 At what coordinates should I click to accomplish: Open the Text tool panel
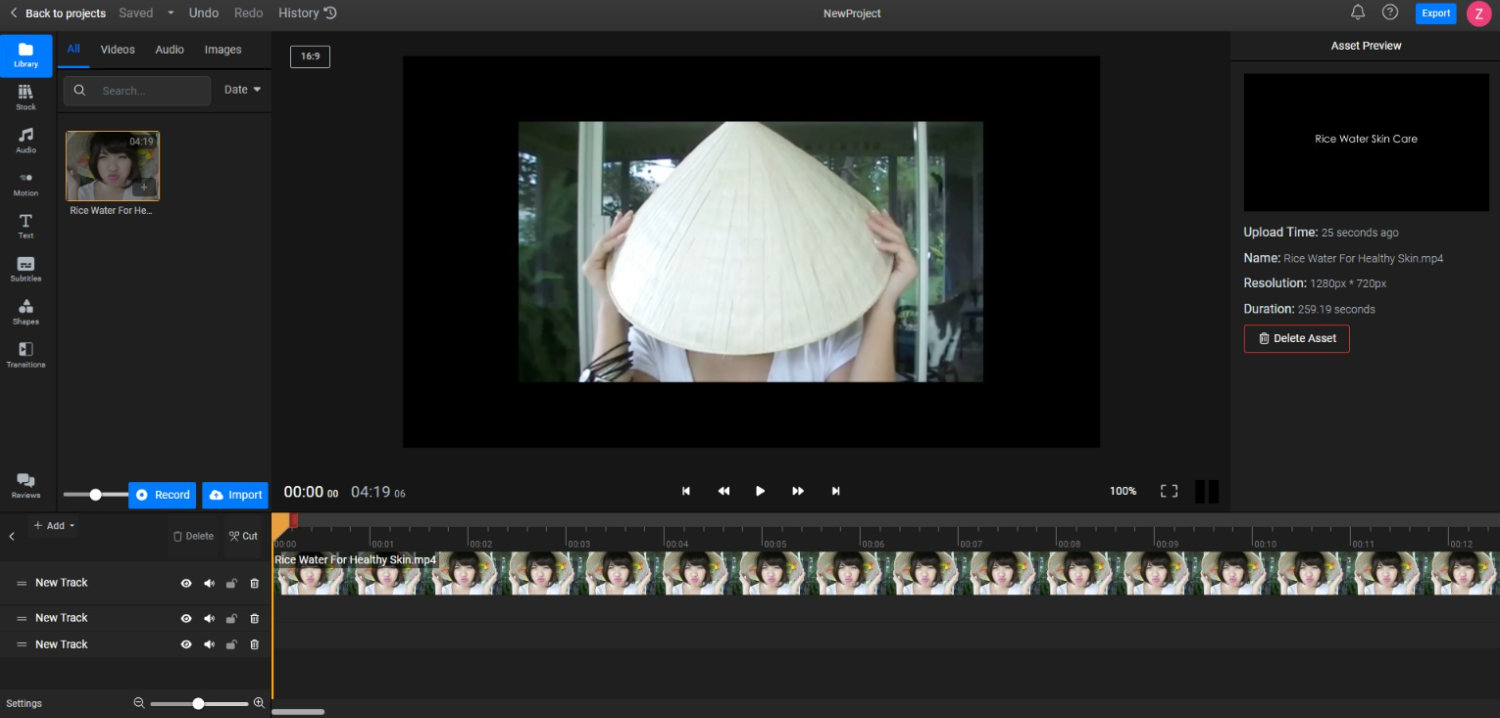point(26,226)
